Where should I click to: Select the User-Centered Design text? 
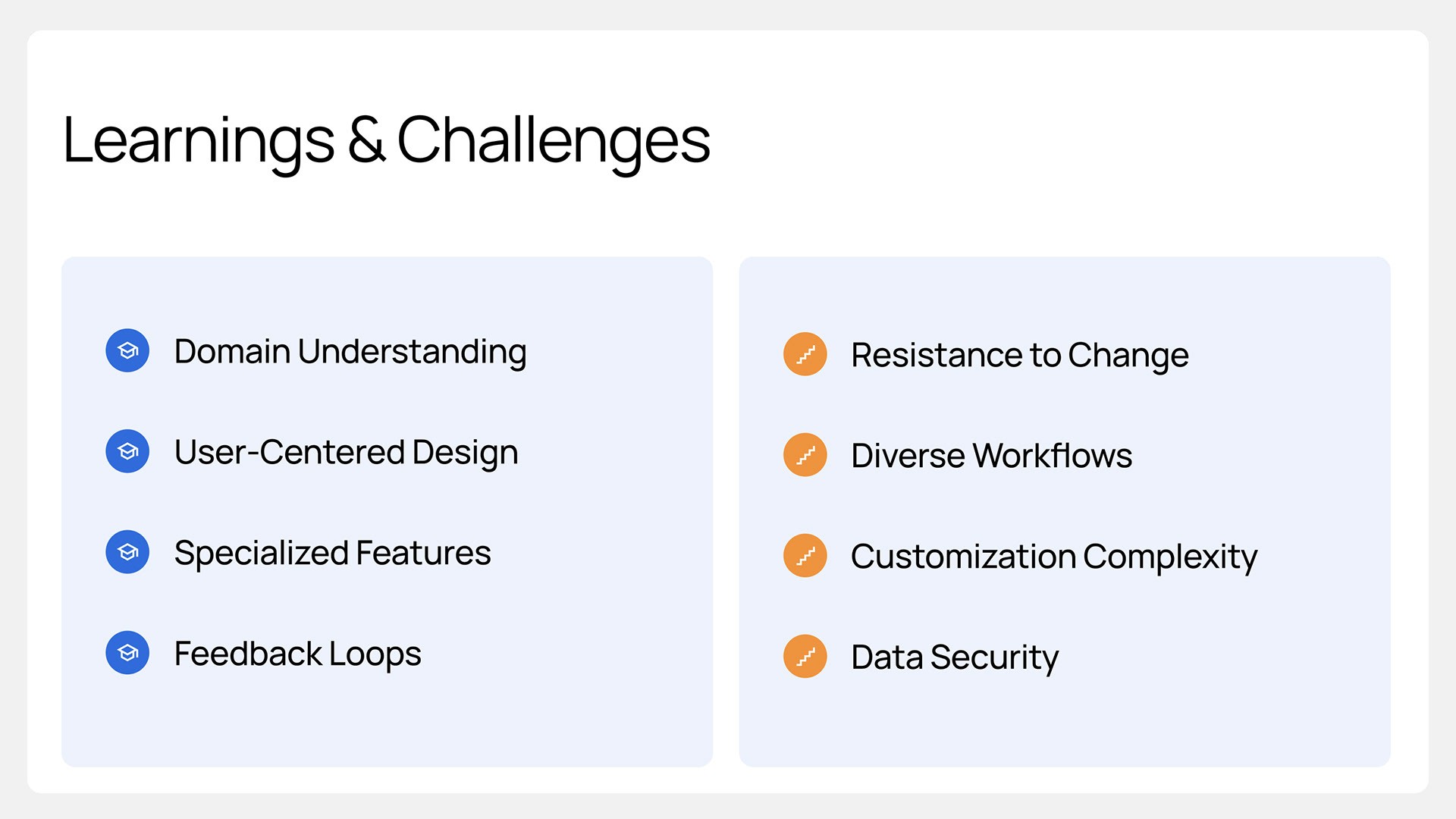347,453
